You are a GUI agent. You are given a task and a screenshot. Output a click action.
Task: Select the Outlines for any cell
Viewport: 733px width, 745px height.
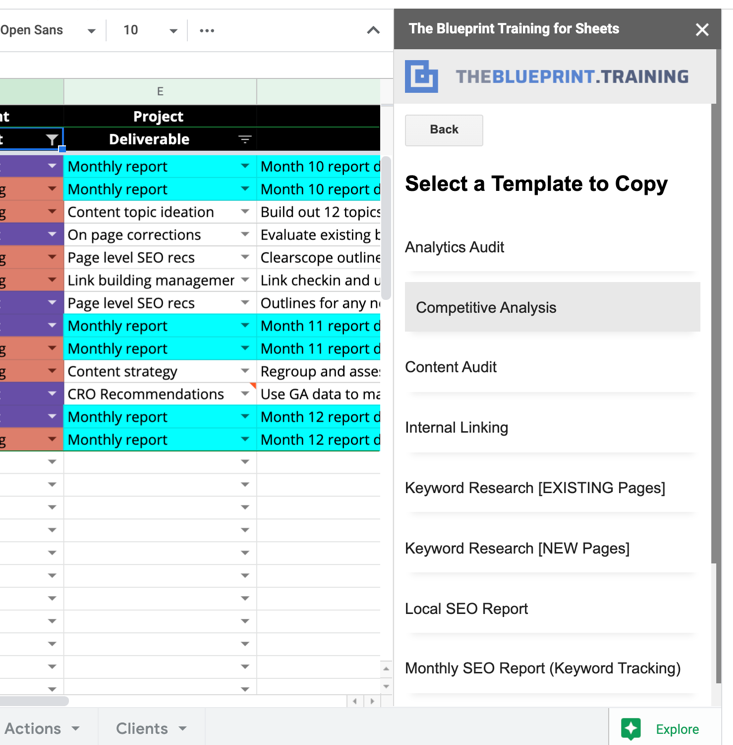(x=319, y=303)
